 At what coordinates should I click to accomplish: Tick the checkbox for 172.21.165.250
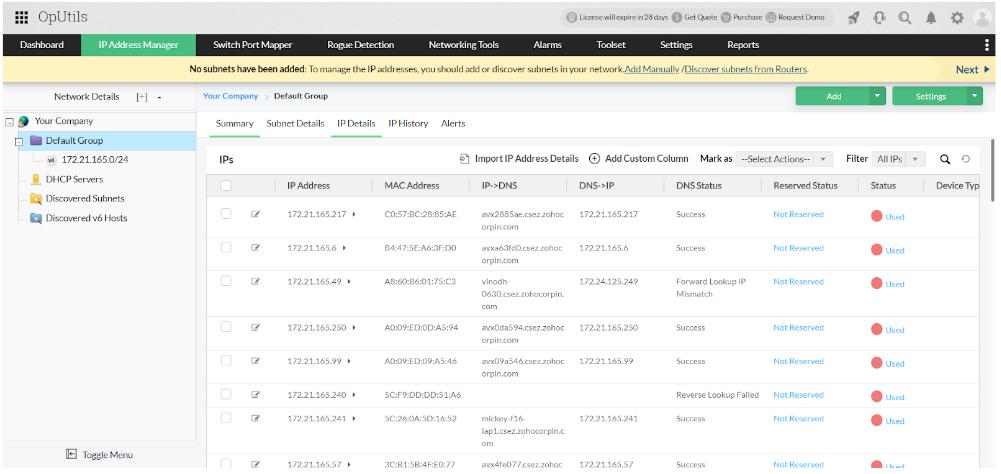point(226,326)
